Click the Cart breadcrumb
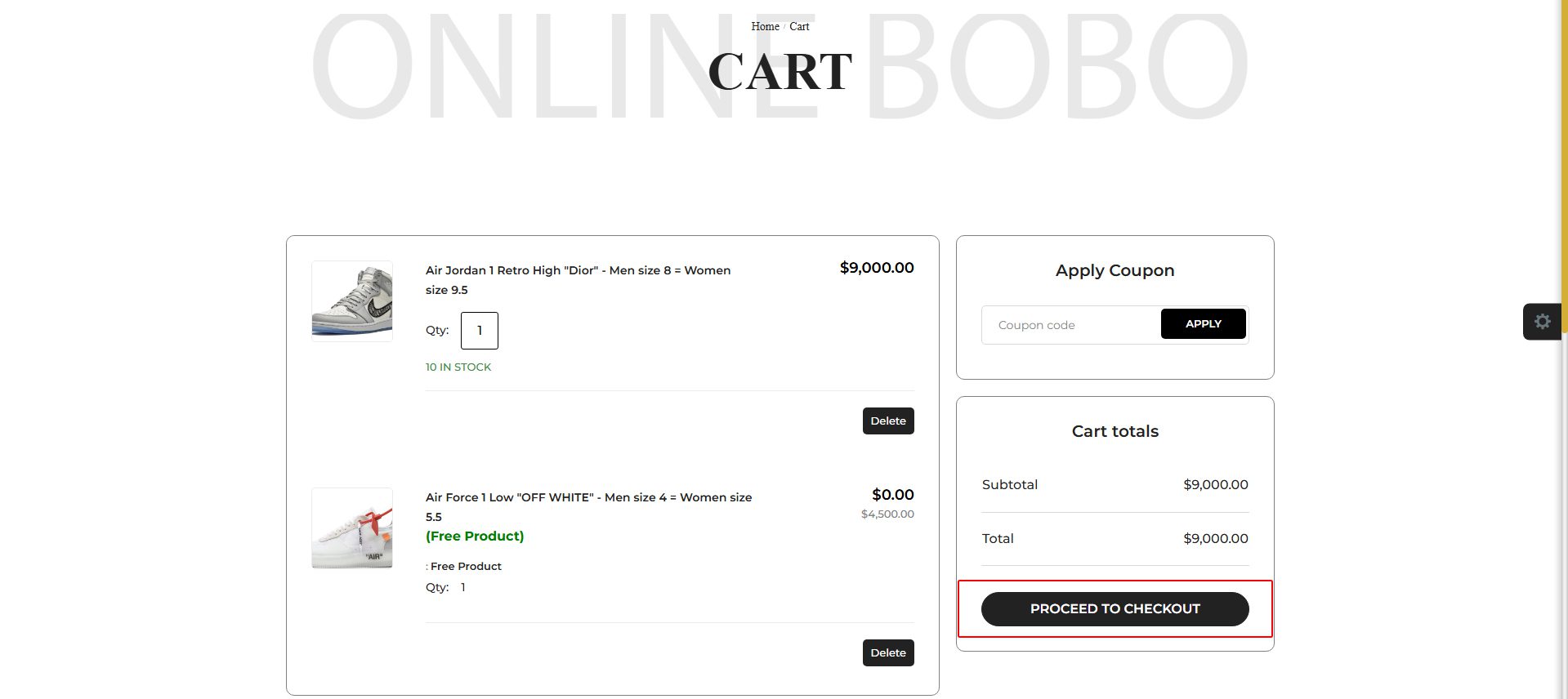The height and width of the screenshot is (699, 1568). 799,27
